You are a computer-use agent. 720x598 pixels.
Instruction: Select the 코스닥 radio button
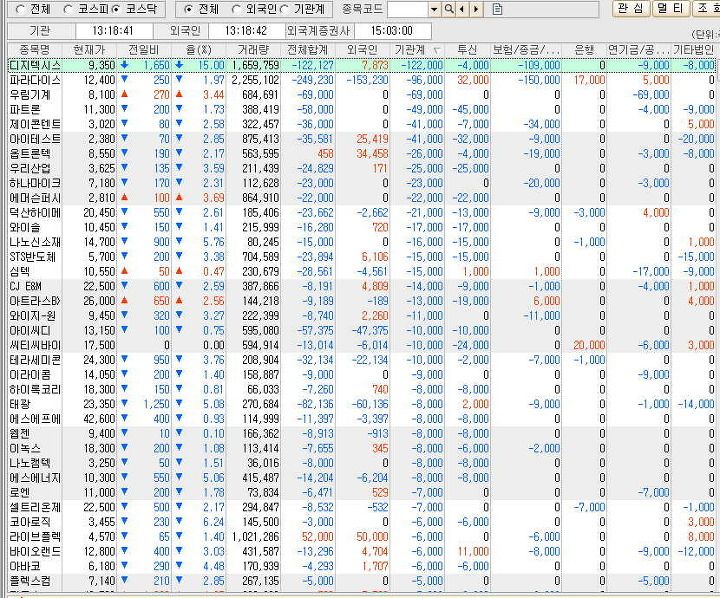(116, 9)
